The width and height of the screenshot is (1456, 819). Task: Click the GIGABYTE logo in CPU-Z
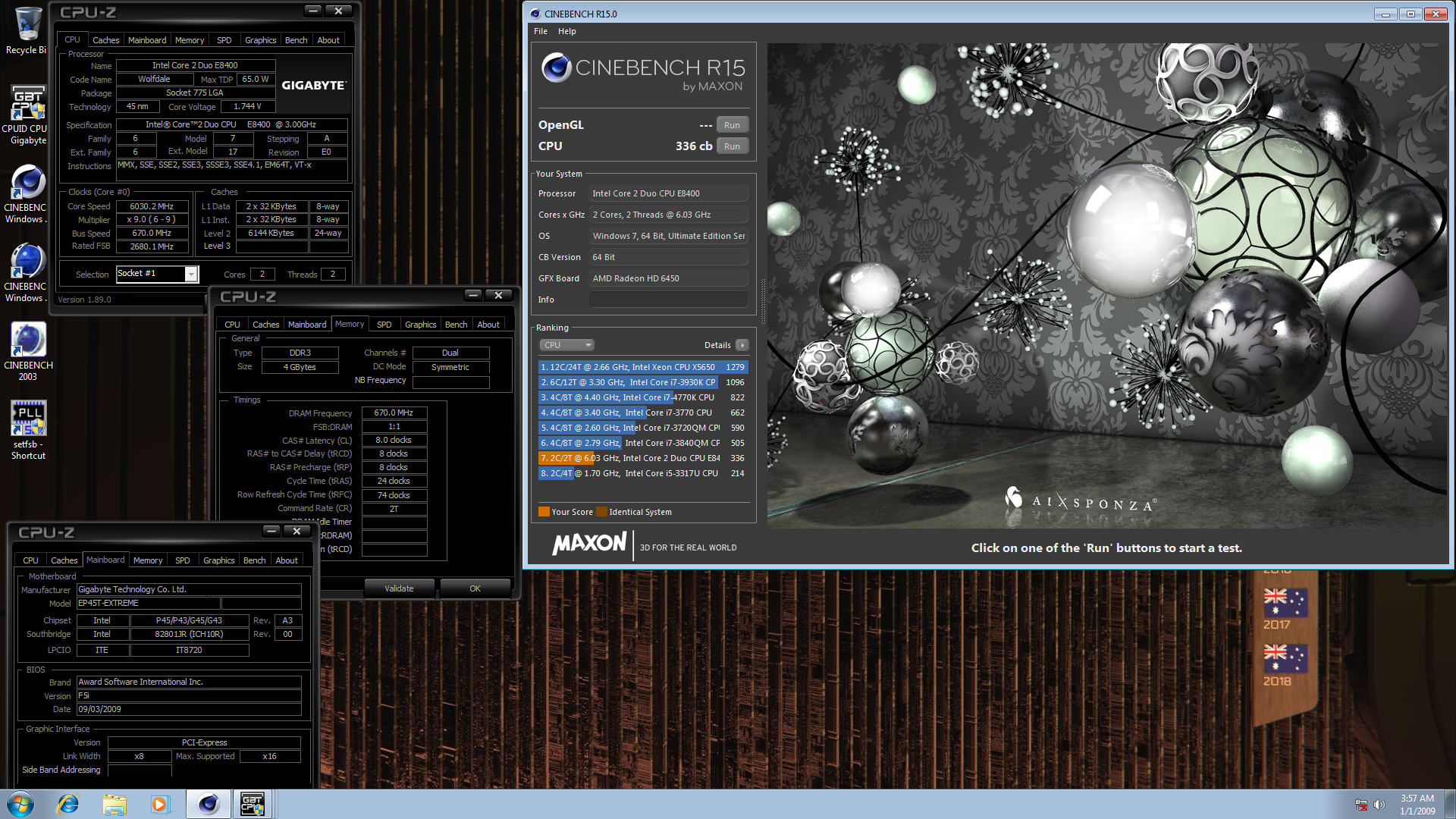[314, 85]
